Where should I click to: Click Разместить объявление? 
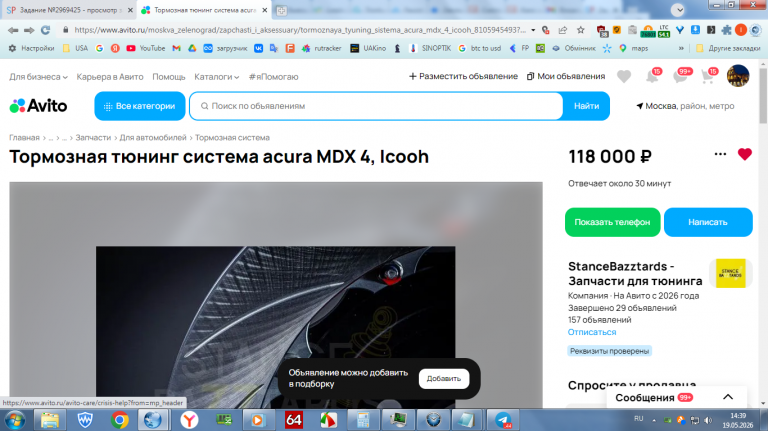point(463,76)
